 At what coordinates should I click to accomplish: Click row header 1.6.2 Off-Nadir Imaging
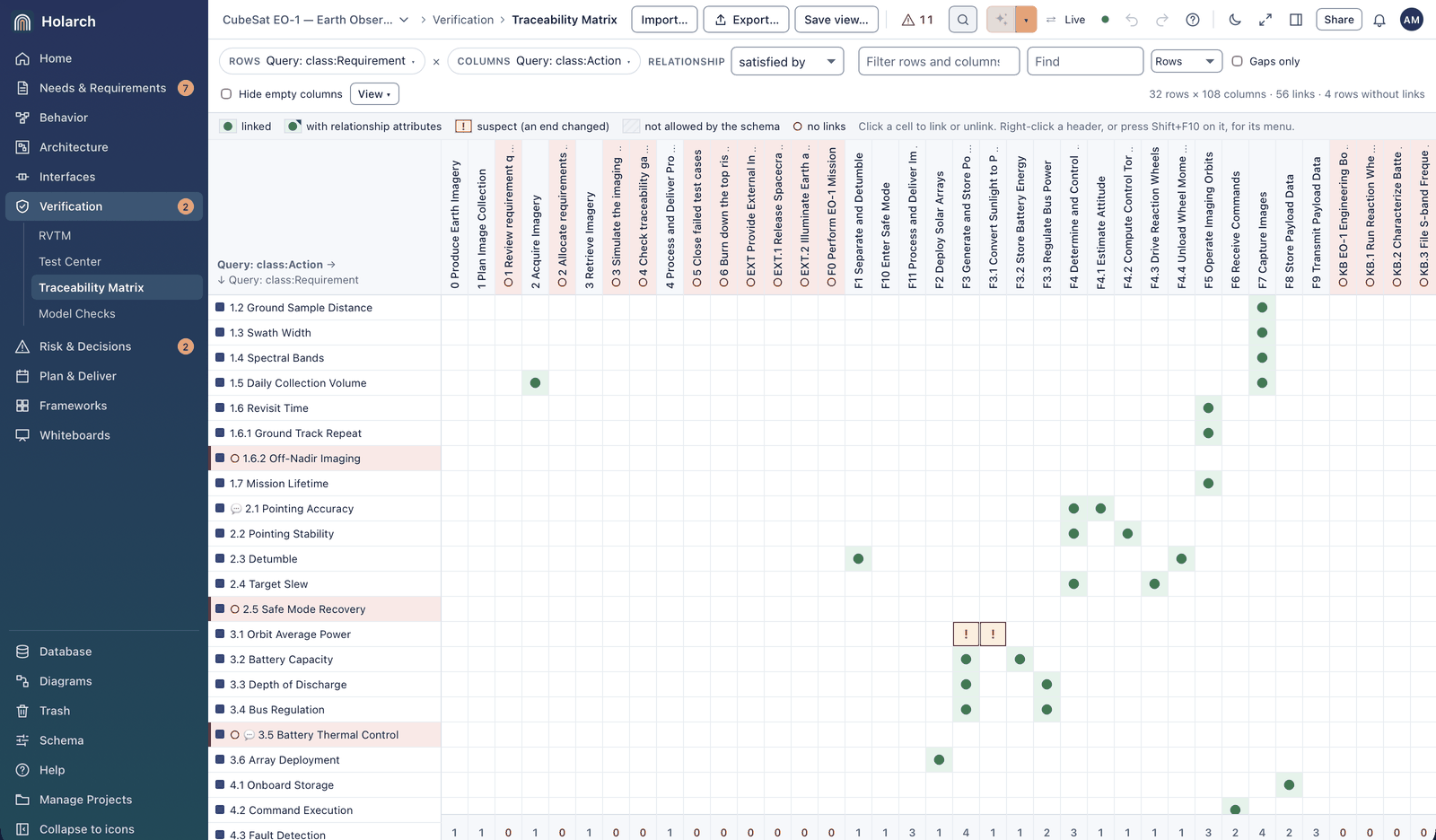[x=325, y=459]
